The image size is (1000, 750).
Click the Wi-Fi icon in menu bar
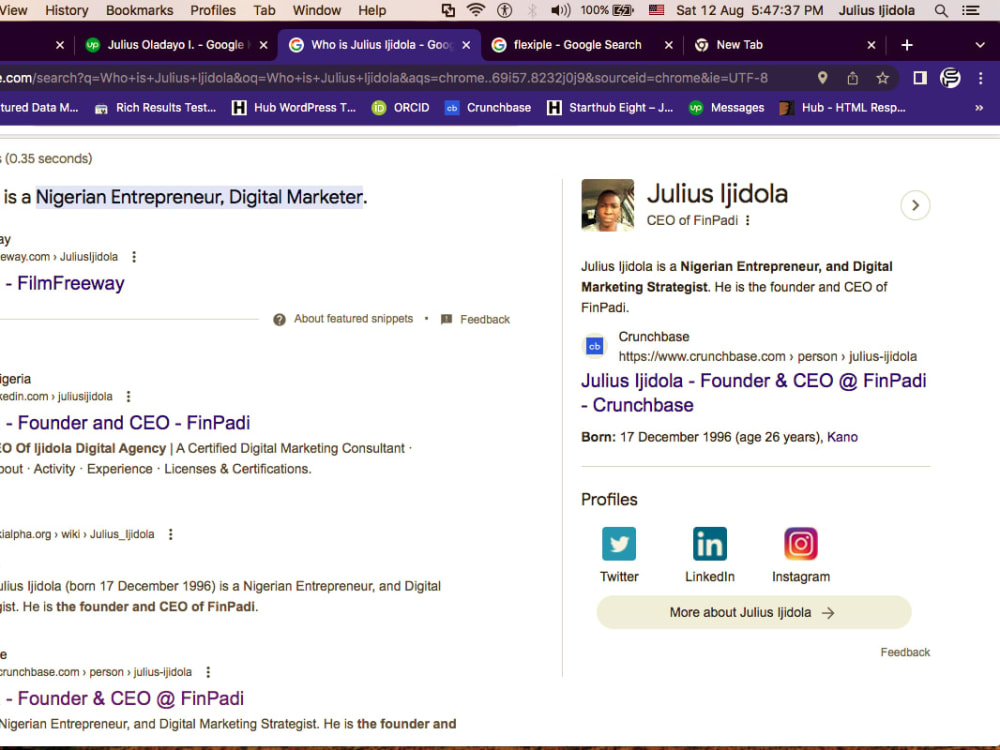[476, 10]
